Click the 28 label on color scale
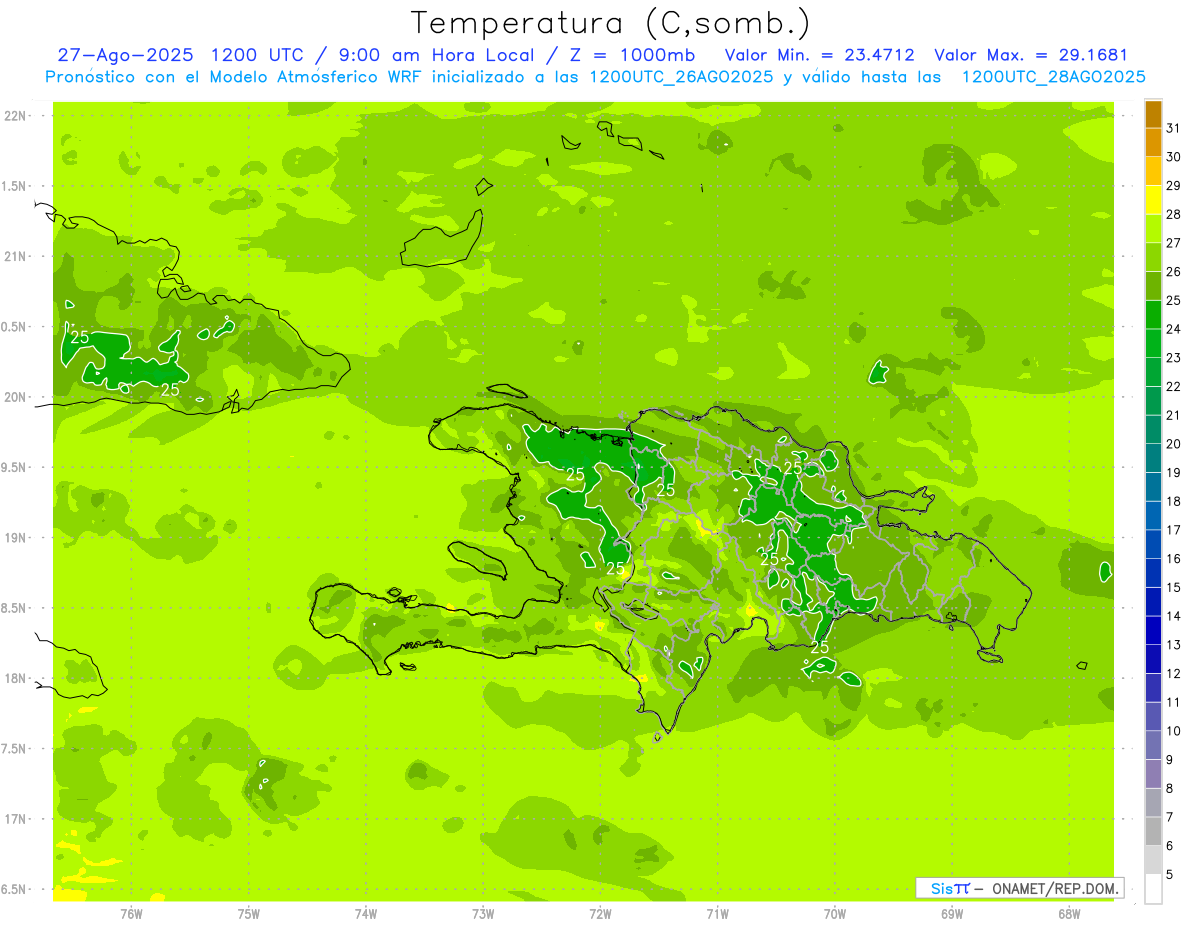This screenshot has width=1200, height=927. tap(1174, 214)
